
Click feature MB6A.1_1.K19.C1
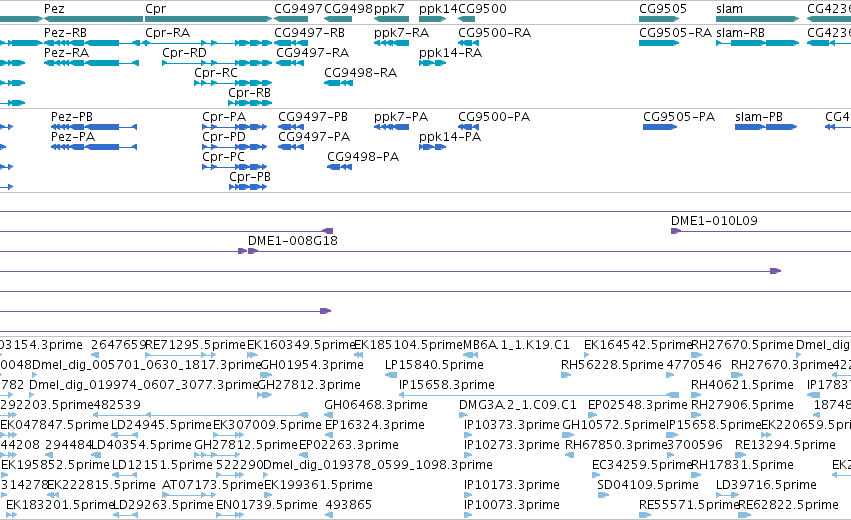point(516,345)
